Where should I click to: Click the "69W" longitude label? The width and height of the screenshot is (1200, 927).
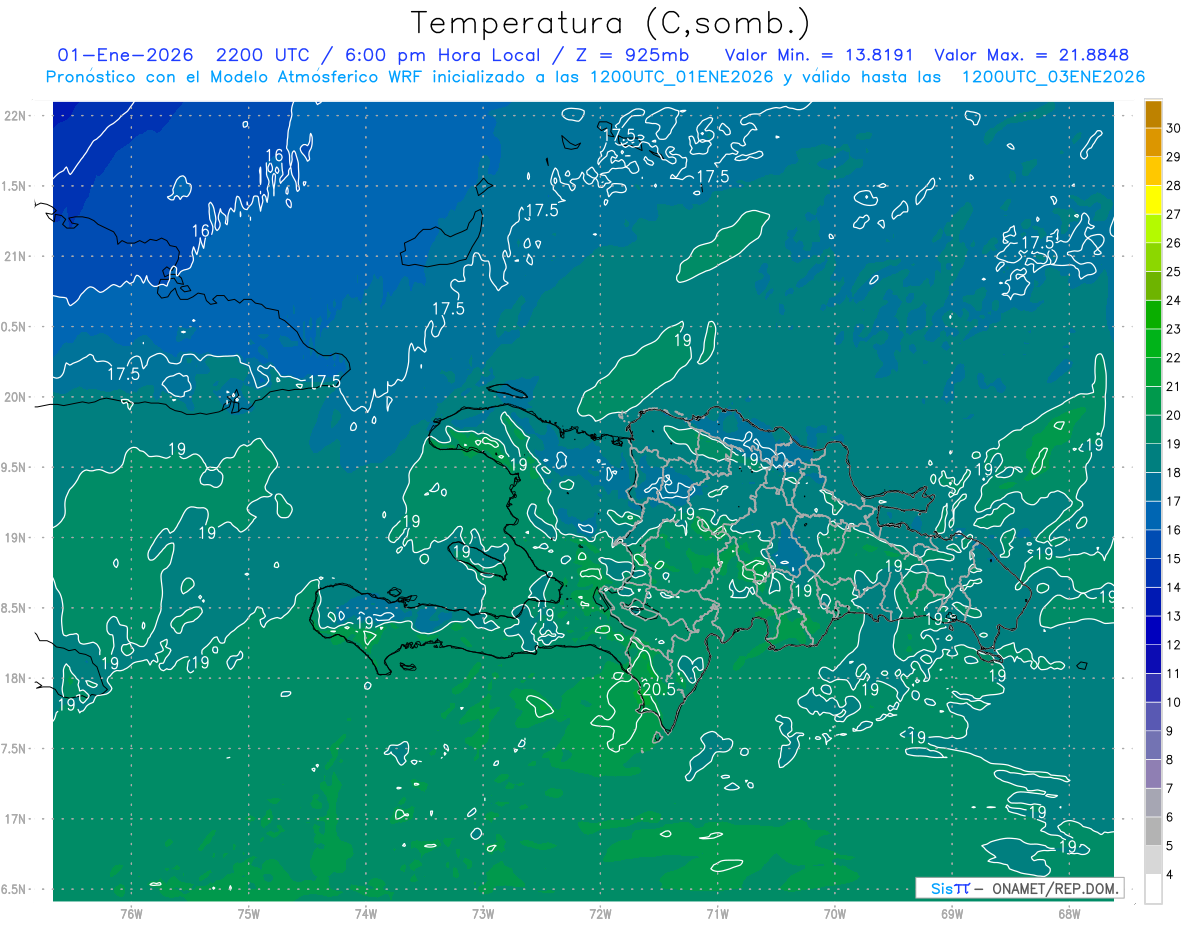click(x=952, y=913)
